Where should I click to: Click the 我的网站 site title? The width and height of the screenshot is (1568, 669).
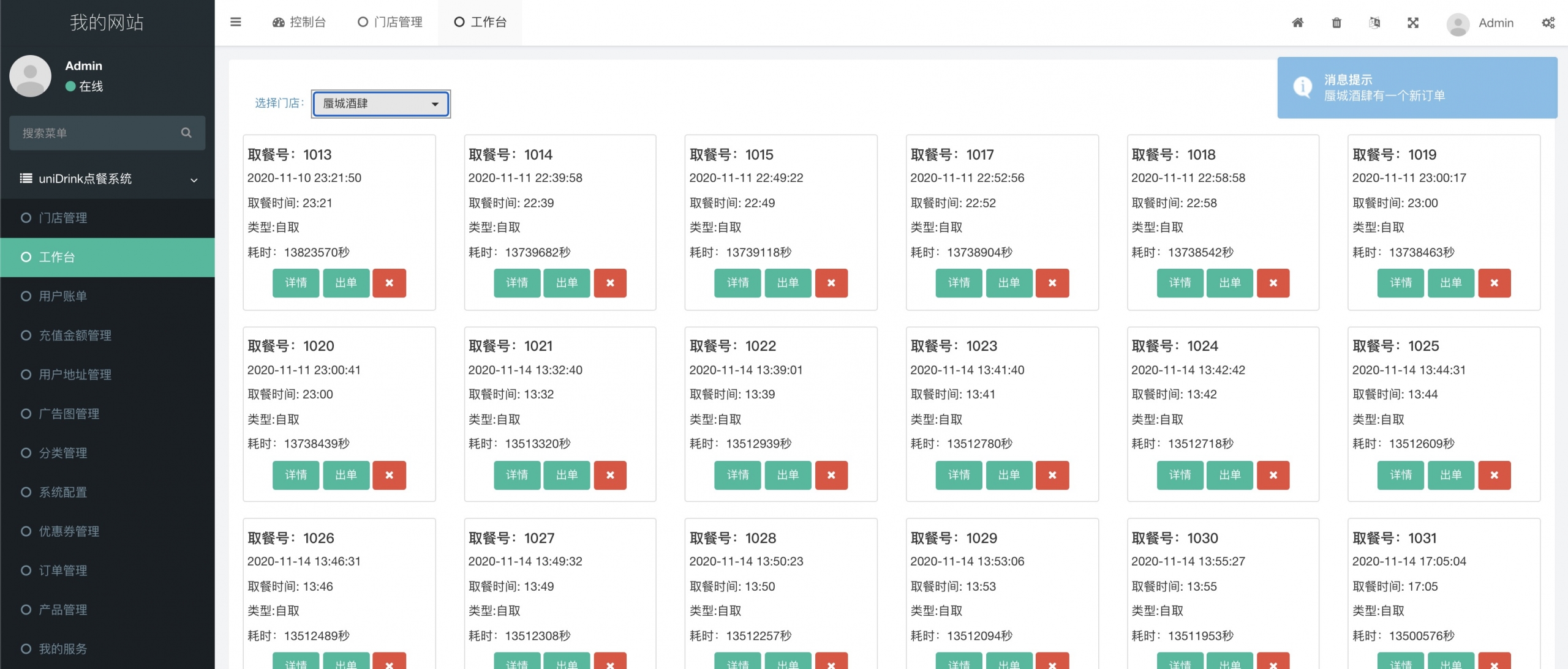coord(107,23)
